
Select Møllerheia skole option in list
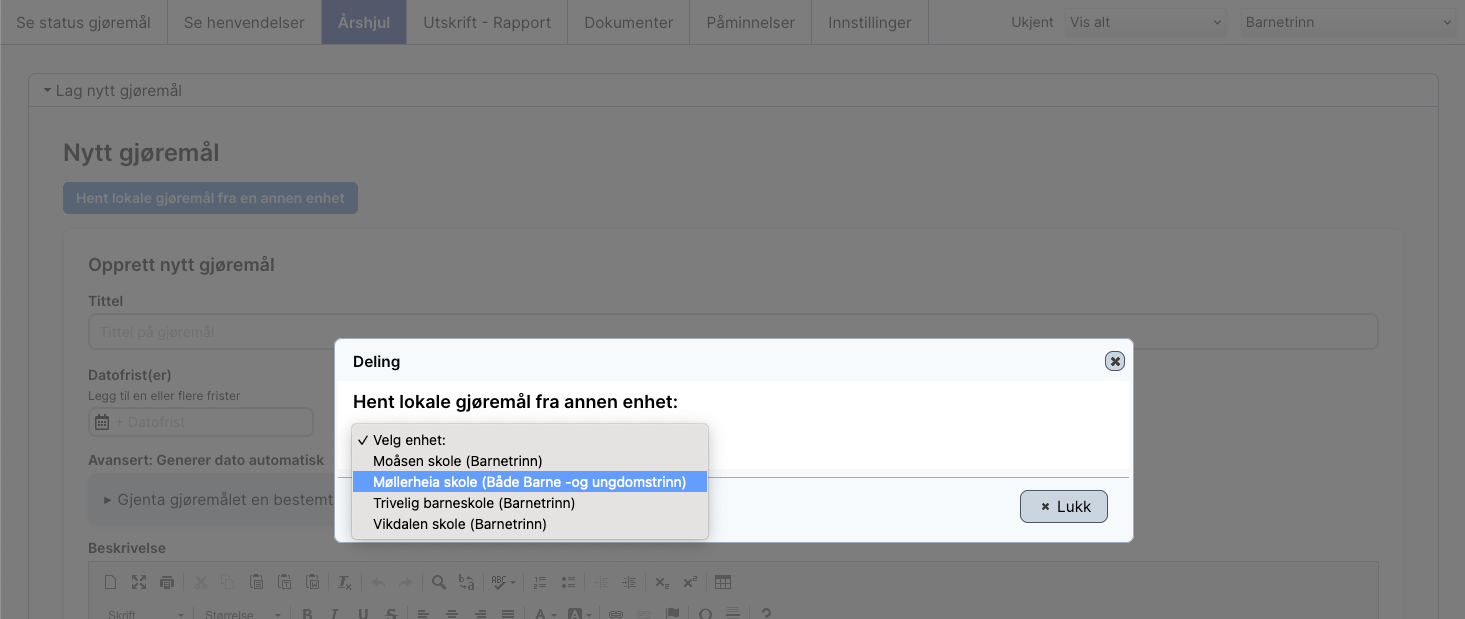click(530, 482)
